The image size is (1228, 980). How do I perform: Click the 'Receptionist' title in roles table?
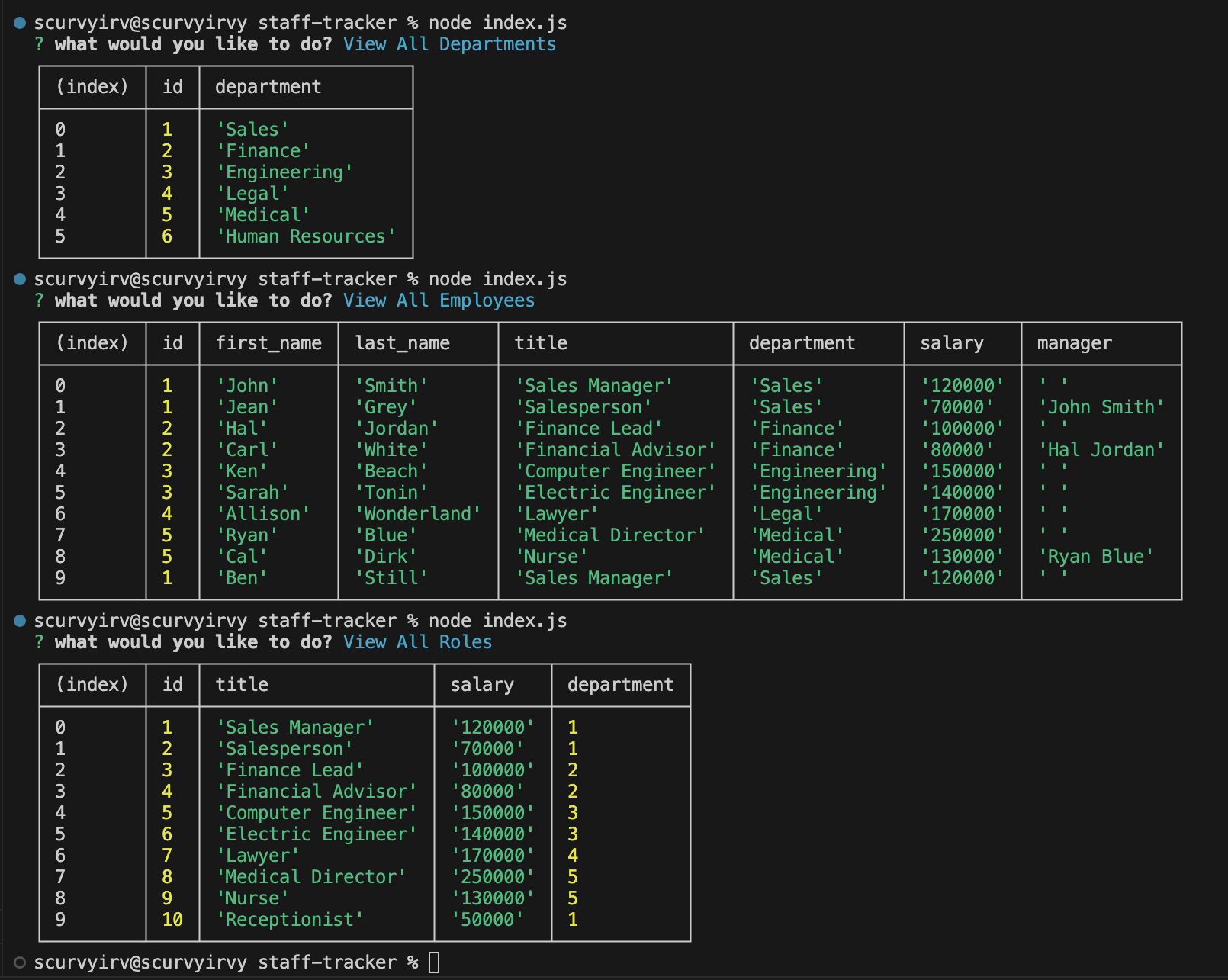click(x=290, y=920)
